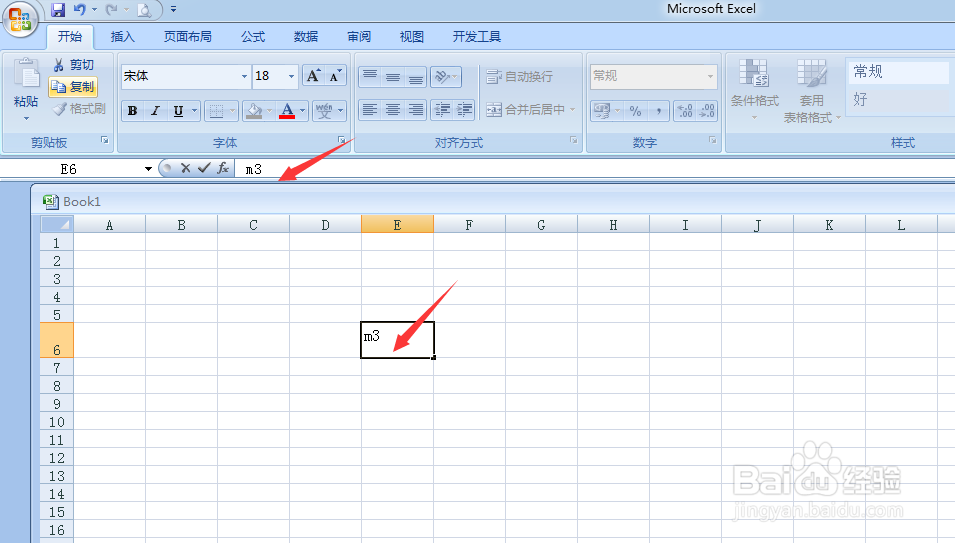Open Insert Function fx dialog
Screen dimensions: 955x543
[x=224, y=168]
